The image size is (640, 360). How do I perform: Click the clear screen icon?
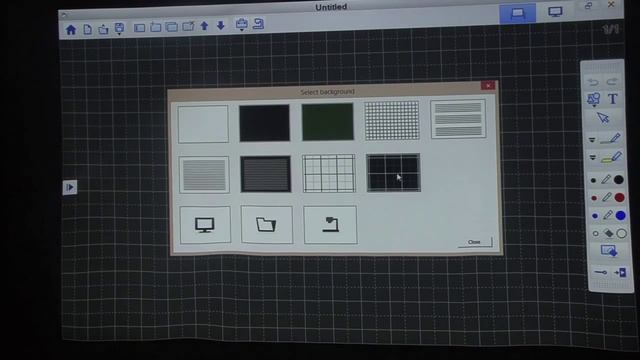point(609,251)
